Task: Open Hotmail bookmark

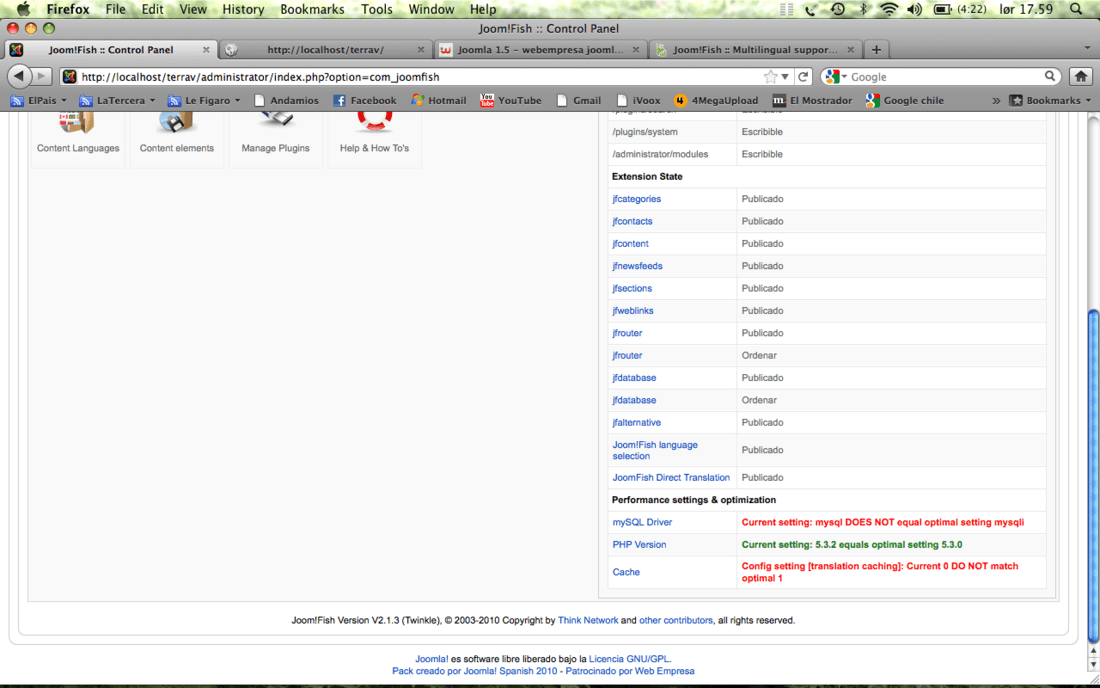Action: coord(439,100)
